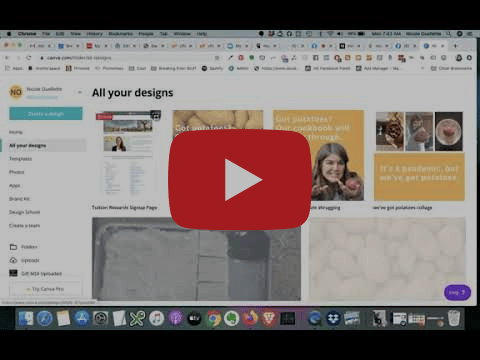Open the Trash in the dock
The height and width of the screenshot is (360, 480).
coord(454,318)
